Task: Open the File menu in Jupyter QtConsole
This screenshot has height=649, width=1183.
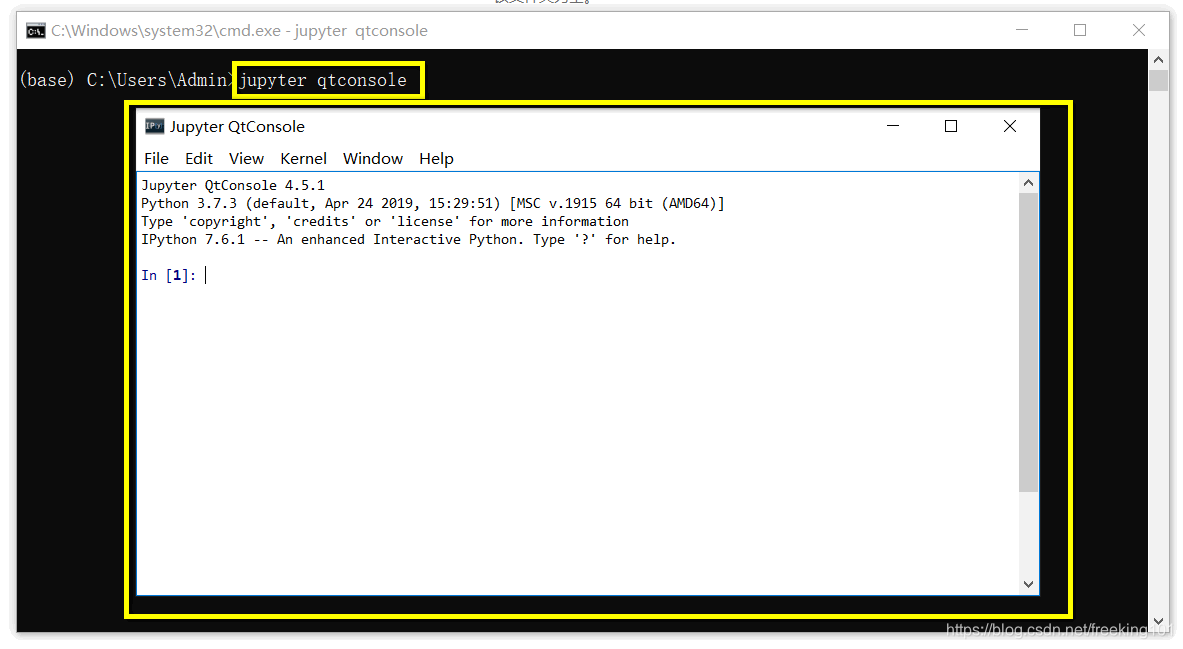Action: point(156,158)
